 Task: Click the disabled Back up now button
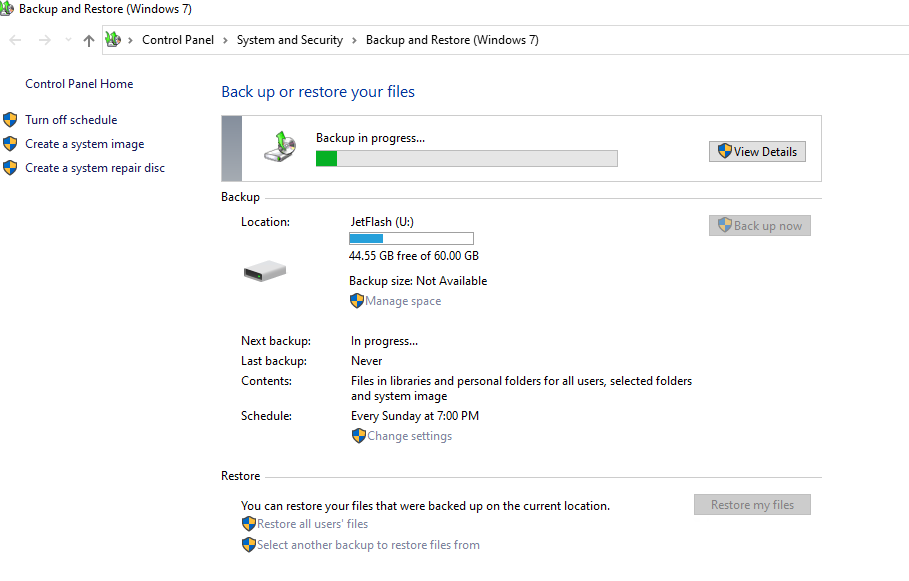point(759,226)
